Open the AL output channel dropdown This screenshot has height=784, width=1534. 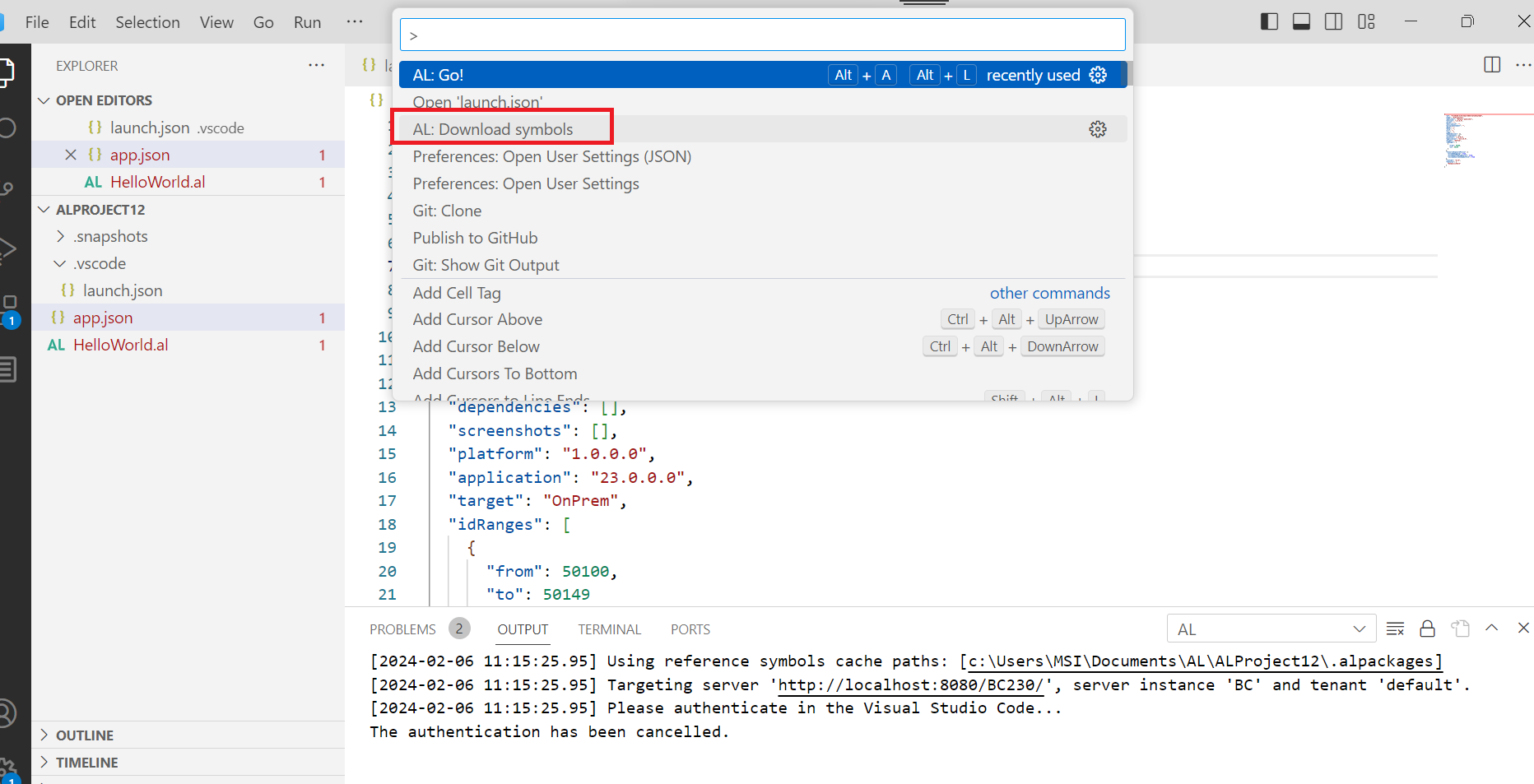[x=1271, y=629]
